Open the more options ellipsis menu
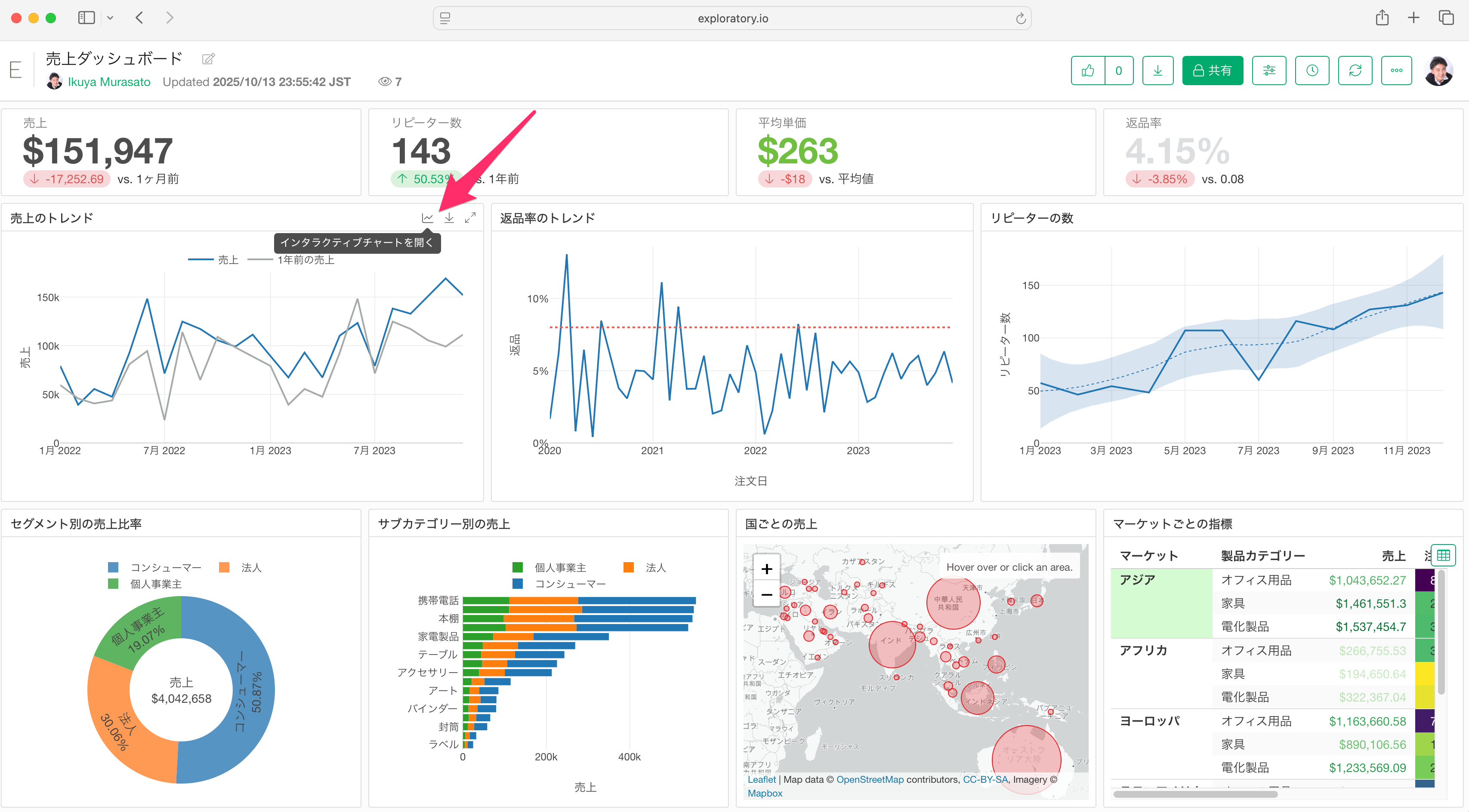The height and width of the screenshot is (812, 1469). point(1396,71)
